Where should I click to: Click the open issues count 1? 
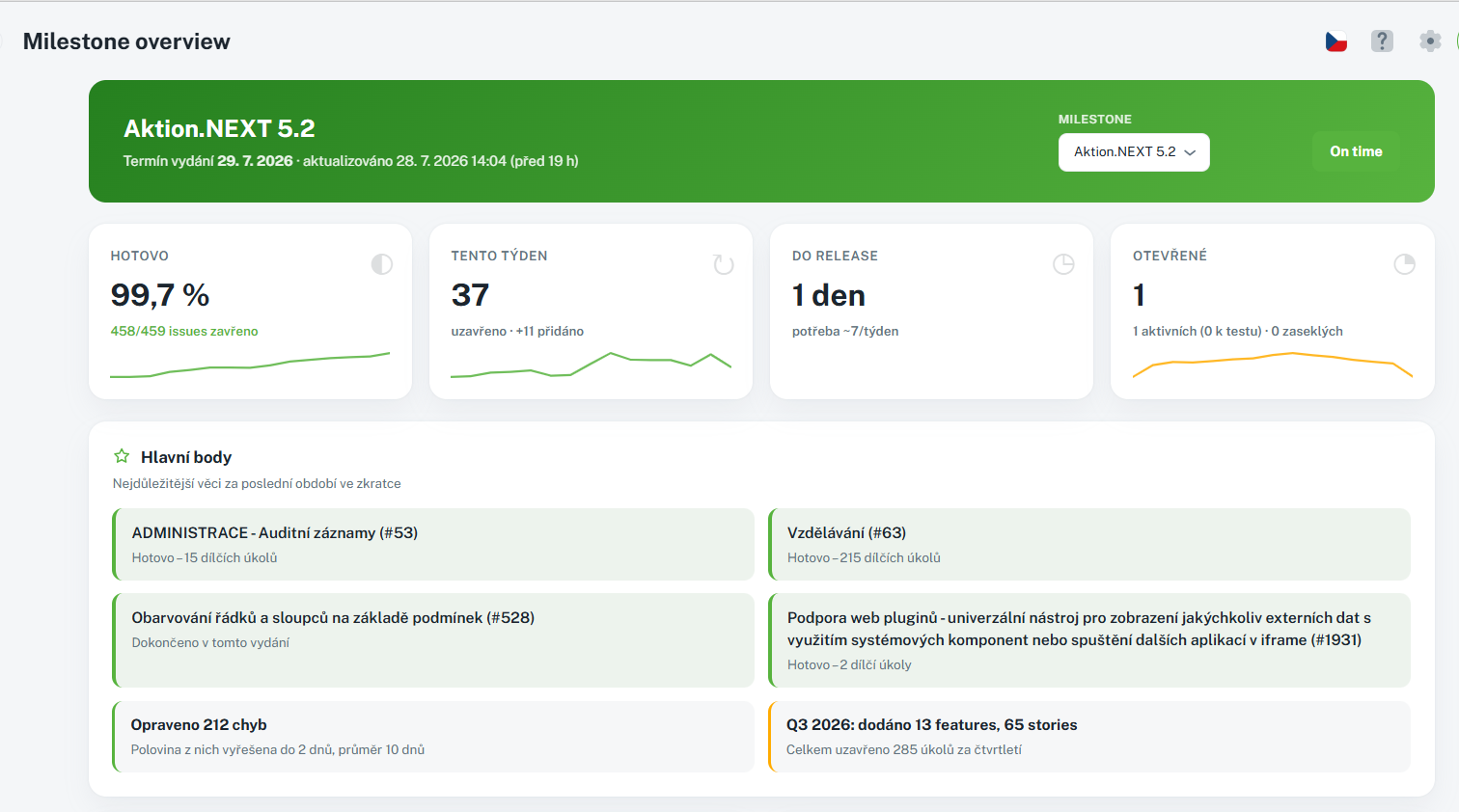[x=1139, y=295]
